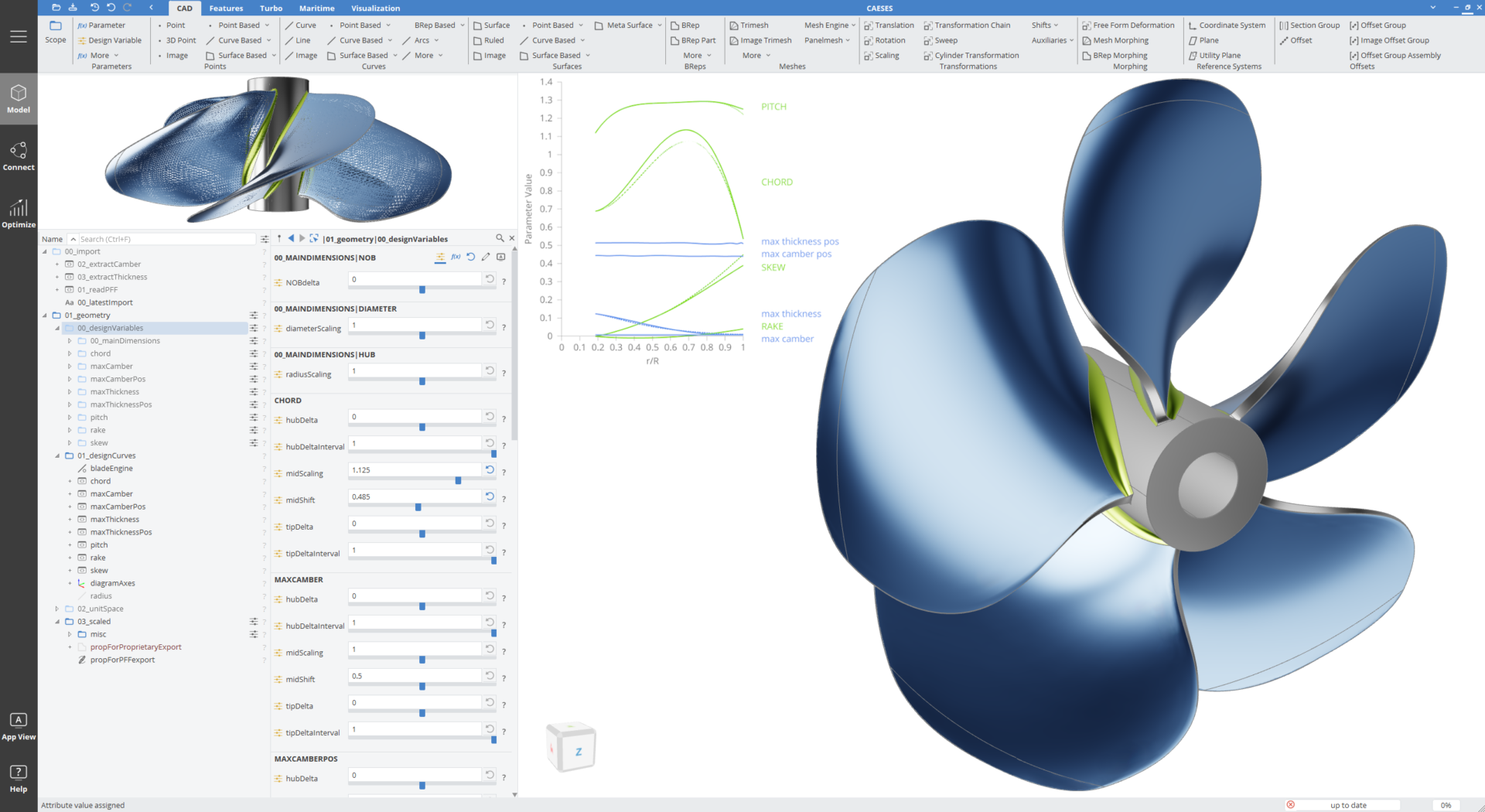
Task: Reset the midScaling value with revert button
Action: pos(489,469)
